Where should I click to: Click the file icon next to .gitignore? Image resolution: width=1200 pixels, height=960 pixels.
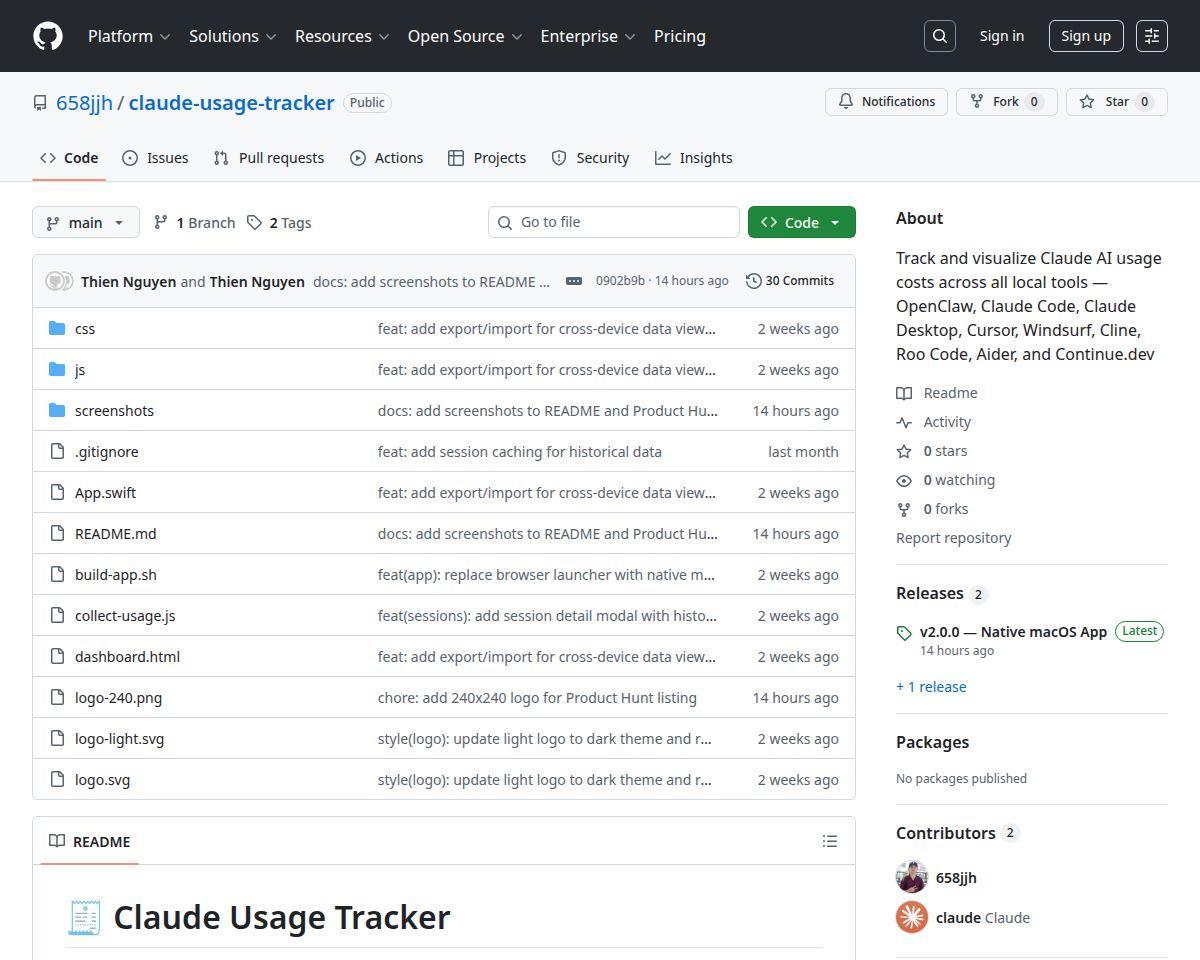(x=57, y=451)
